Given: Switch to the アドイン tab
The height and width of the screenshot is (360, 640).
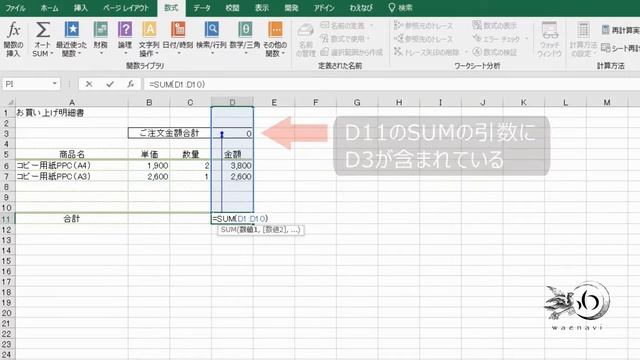Looking at the screenshot, I should click(x=324, y=8).
